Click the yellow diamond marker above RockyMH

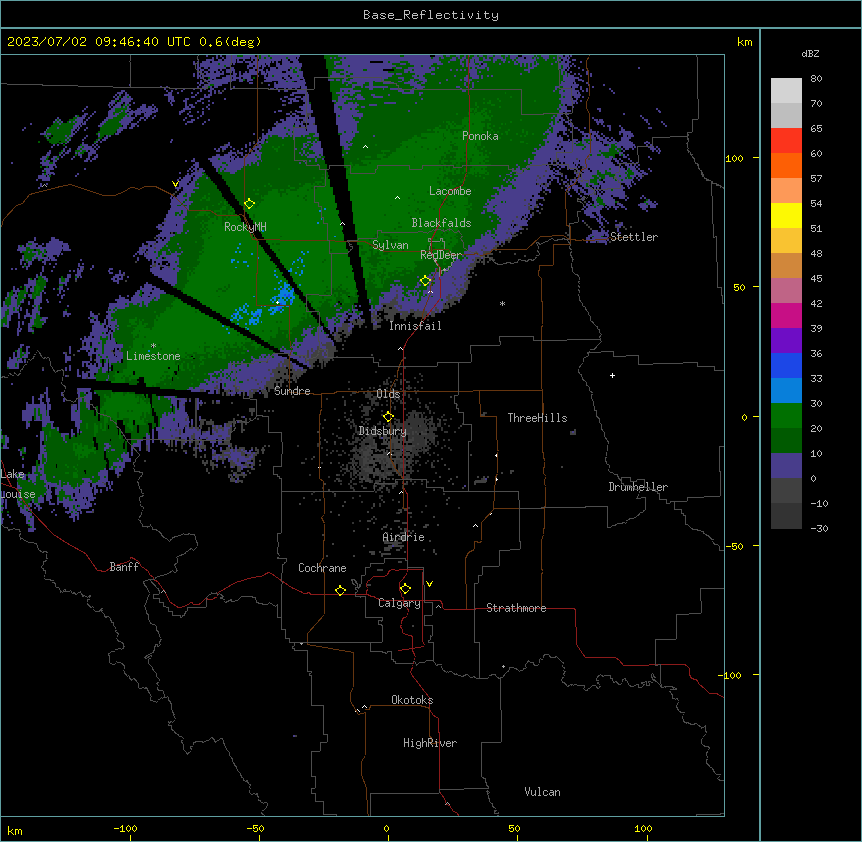249,204
